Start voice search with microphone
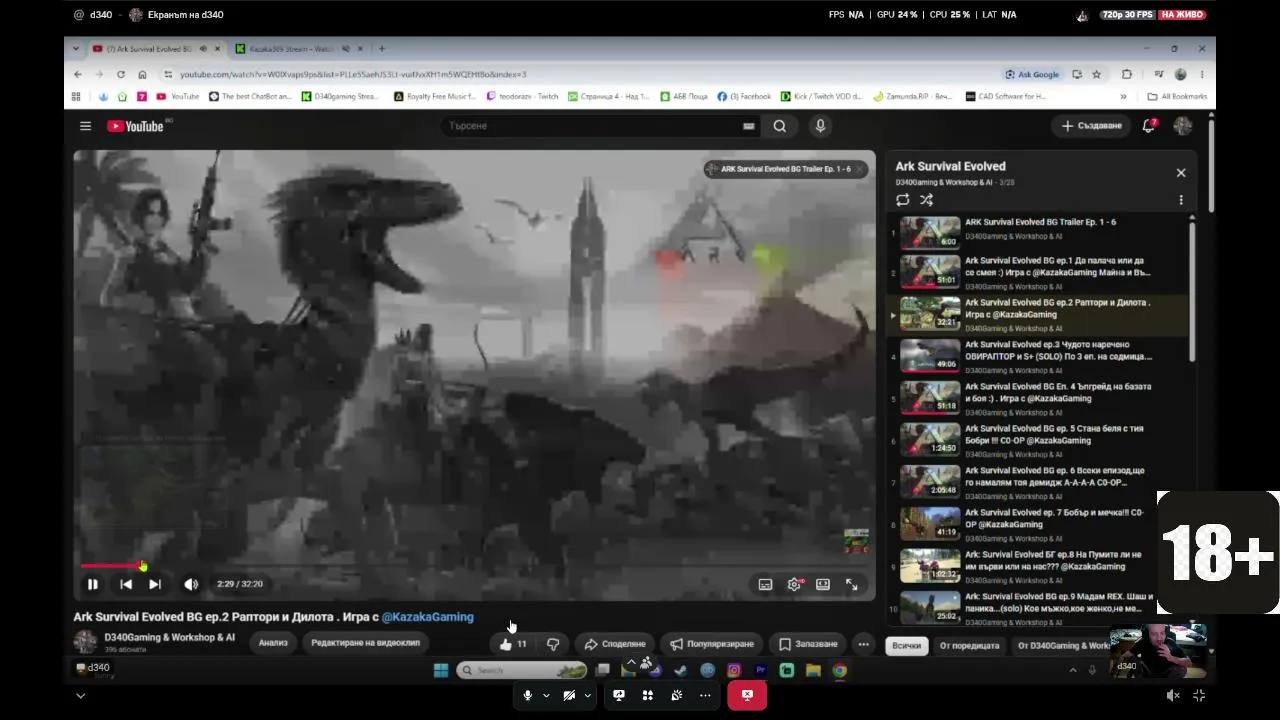 pyautogui.click(x=820, y=126)
